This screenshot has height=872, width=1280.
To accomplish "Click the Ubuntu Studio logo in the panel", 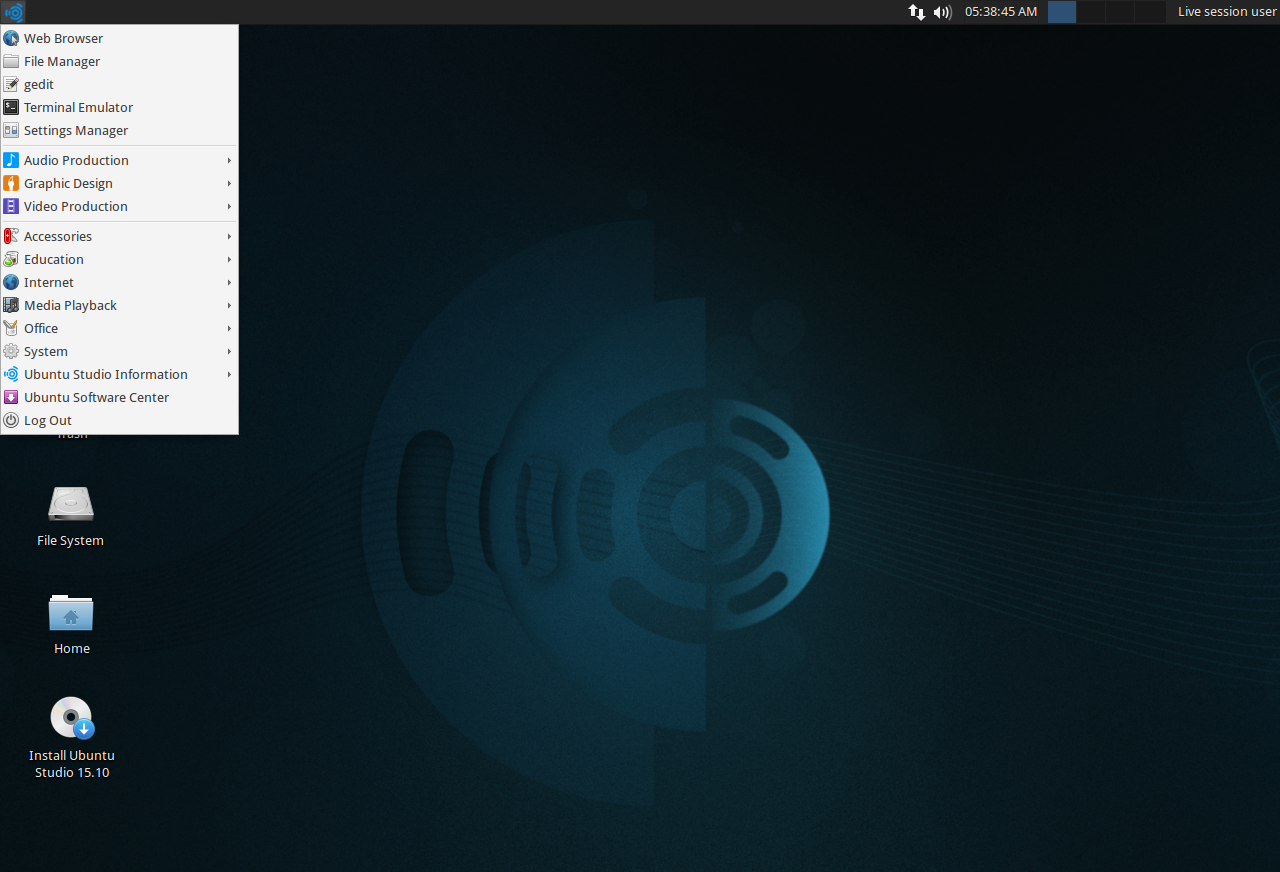I will 12,12.
